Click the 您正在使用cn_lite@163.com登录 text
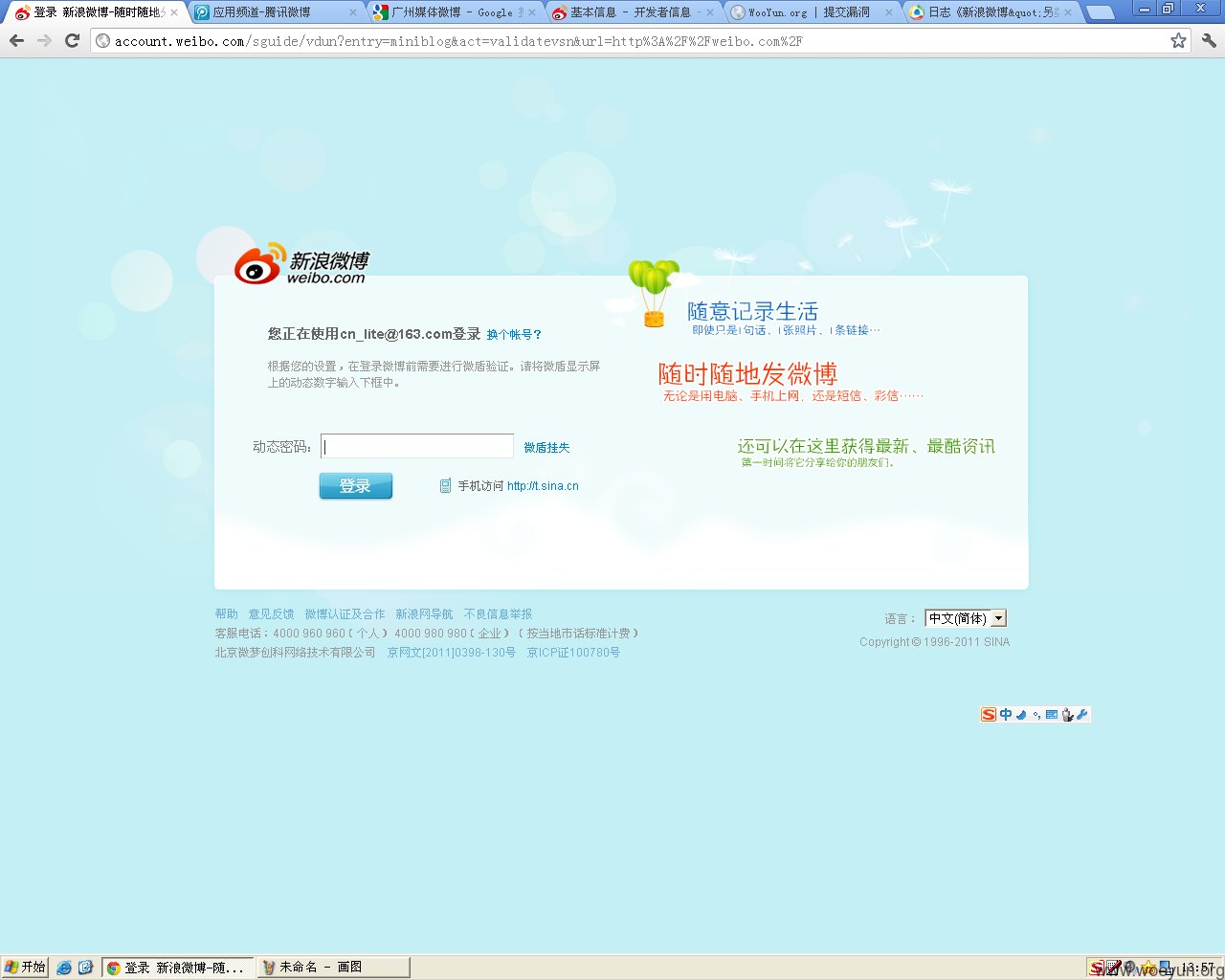The image size is (1225, 980). 374,334
